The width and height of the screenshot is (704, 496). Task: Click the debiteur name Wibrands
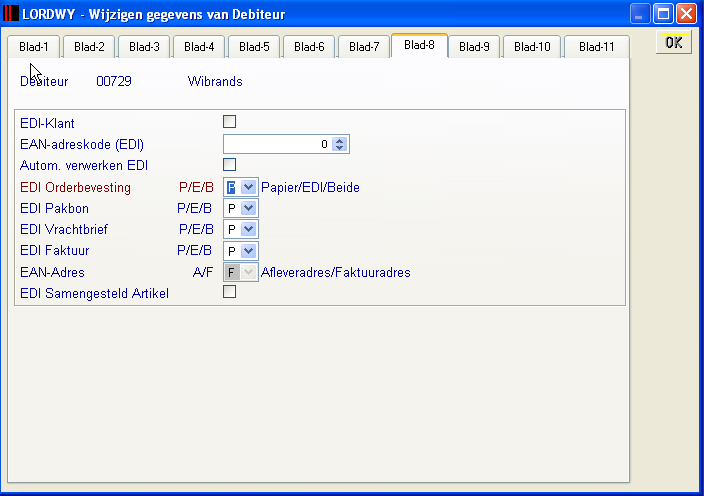(x=215, y=81)
